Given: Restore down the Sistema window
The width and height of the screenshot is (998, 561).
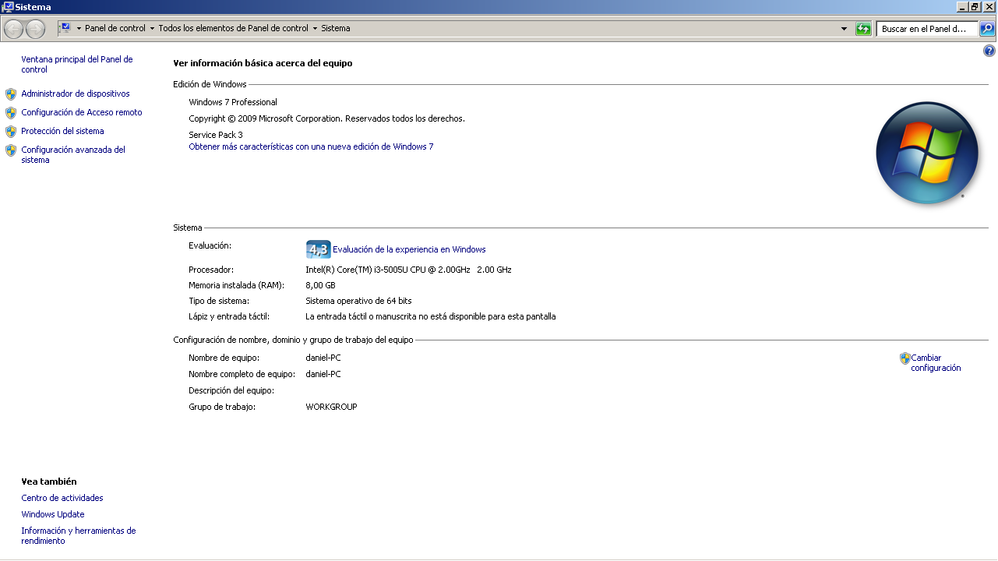Looking at the screenshot, I should click(974, 7).
